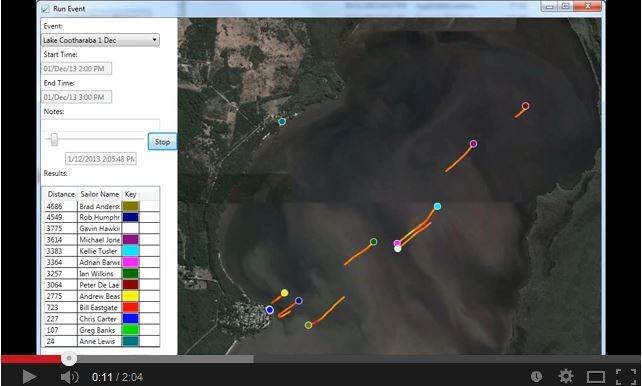Click the olive key swatch for Brad Anders
This screenshot has width=642, height=386.
131,206
